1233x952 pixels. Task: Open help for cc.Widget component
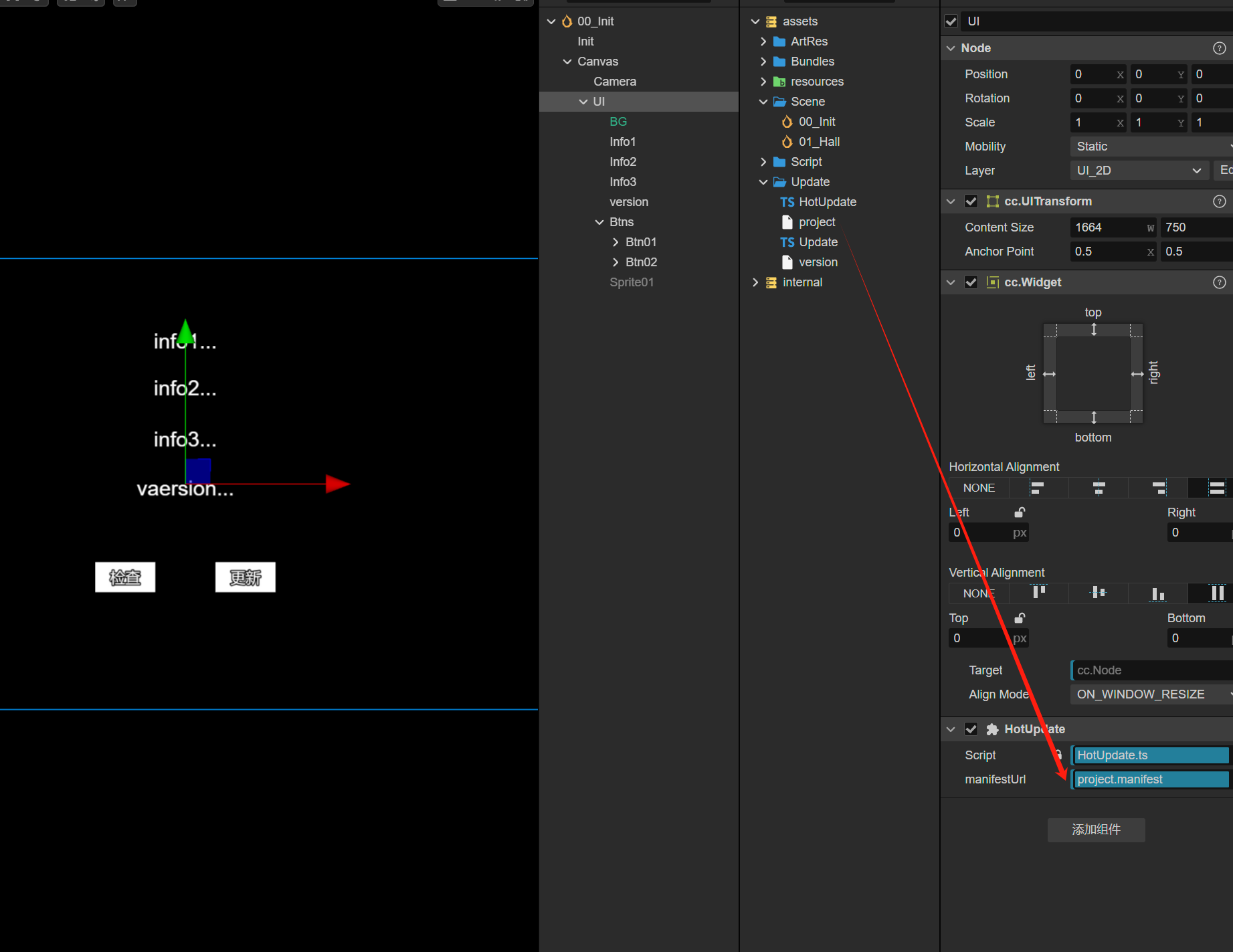click(1220, 282)
